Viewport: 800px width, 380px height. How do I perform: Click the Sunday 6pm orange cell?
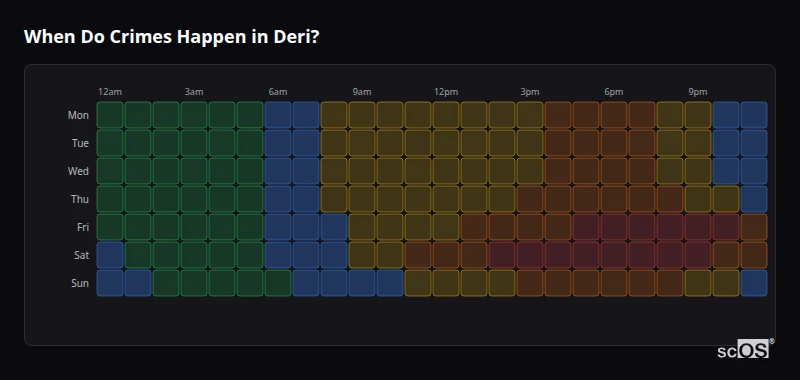[614, 283]
